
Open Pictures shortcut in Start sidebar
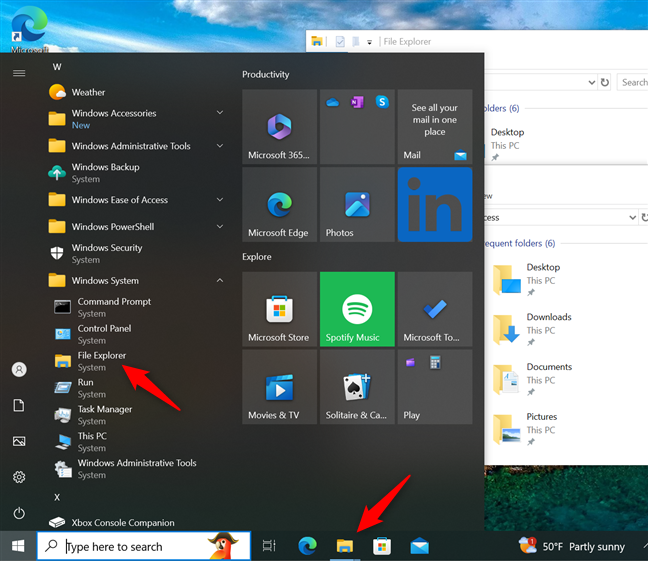(19, 441)
